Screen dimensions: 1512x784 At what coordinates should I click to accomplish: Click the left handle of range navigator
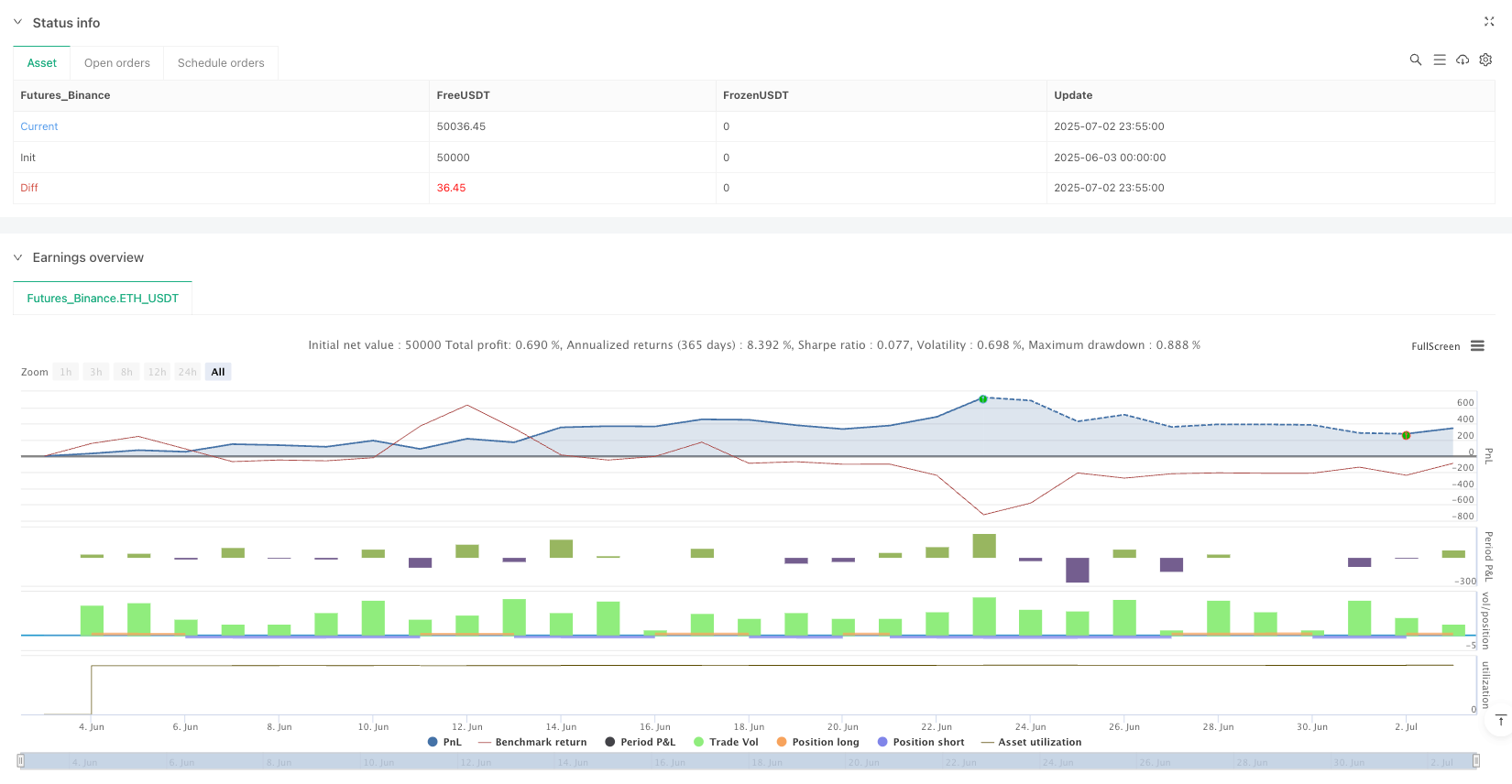[21, 760]
